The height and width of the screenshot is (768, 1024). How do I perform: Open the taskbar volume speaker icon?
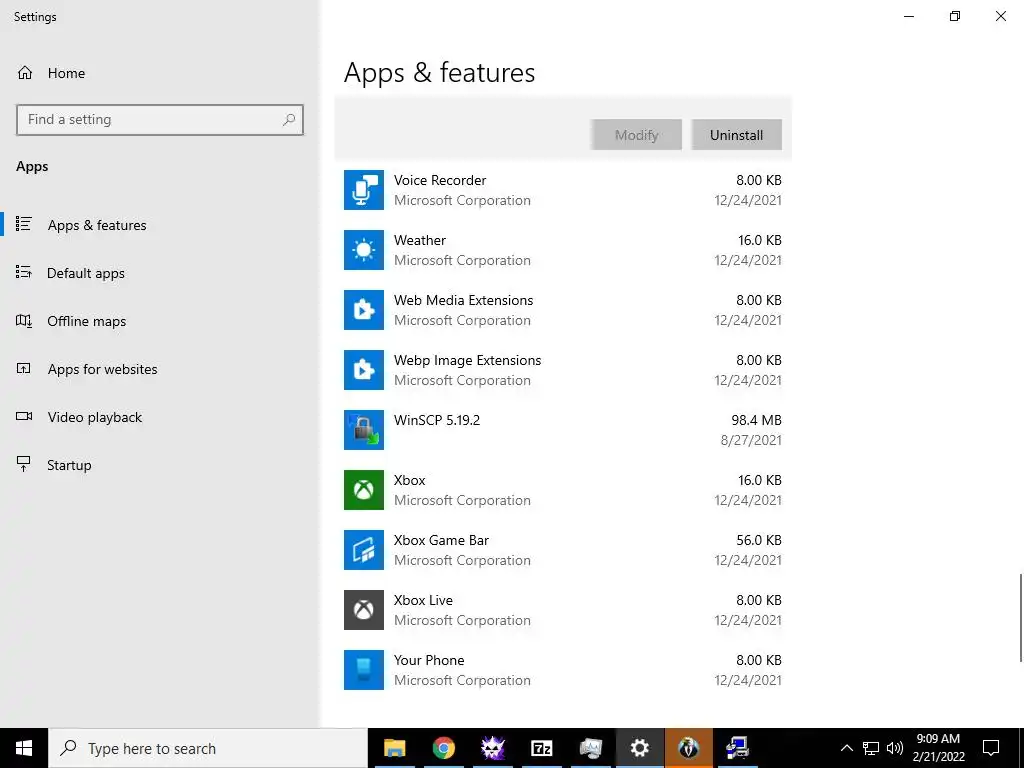click(x=895, y=748)
